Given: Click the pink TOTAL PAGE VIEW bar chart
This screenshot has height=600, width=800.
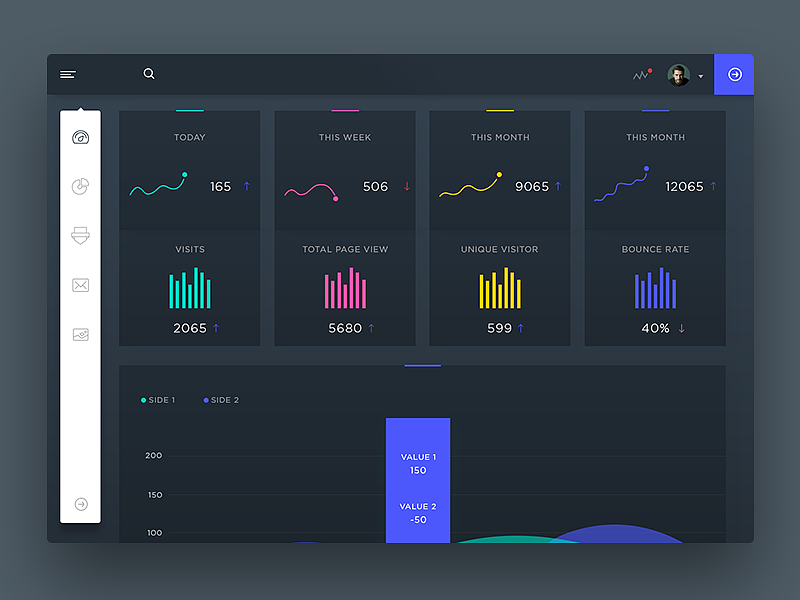Looking at the screenshot, I should tap(345, 288).
